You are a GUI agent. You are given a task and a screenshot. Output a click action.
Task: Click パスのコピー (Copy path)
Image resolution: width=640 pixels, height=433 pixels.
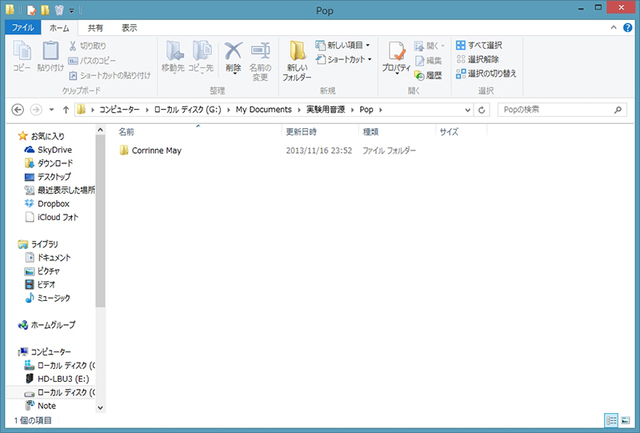click(92, 61)
